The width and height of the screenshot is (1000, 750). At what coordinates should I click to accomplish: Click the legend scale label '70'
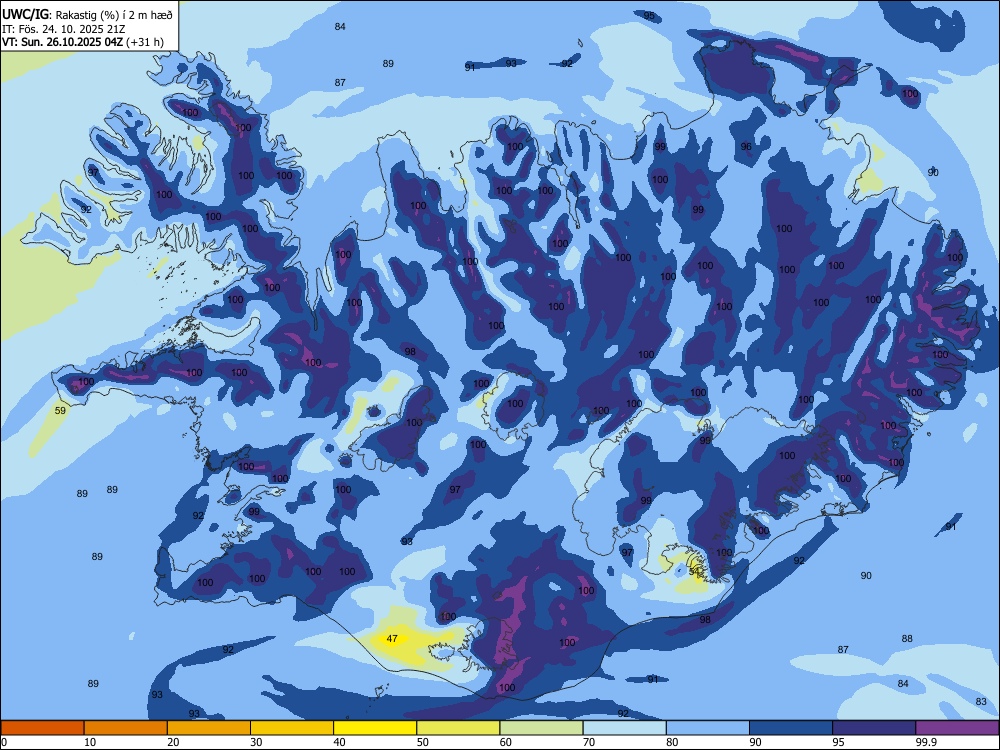pyautogui.click(x=589, y=742)
